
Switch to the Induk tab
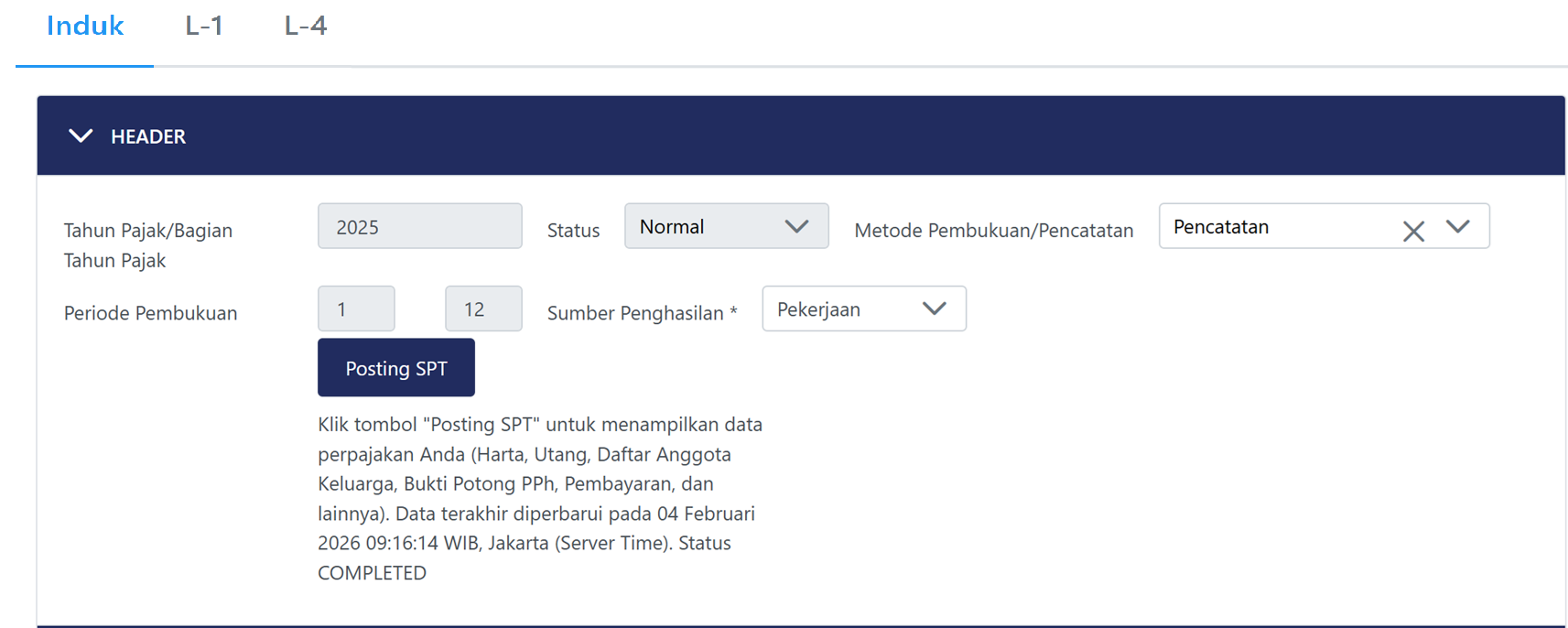(85, 27)
